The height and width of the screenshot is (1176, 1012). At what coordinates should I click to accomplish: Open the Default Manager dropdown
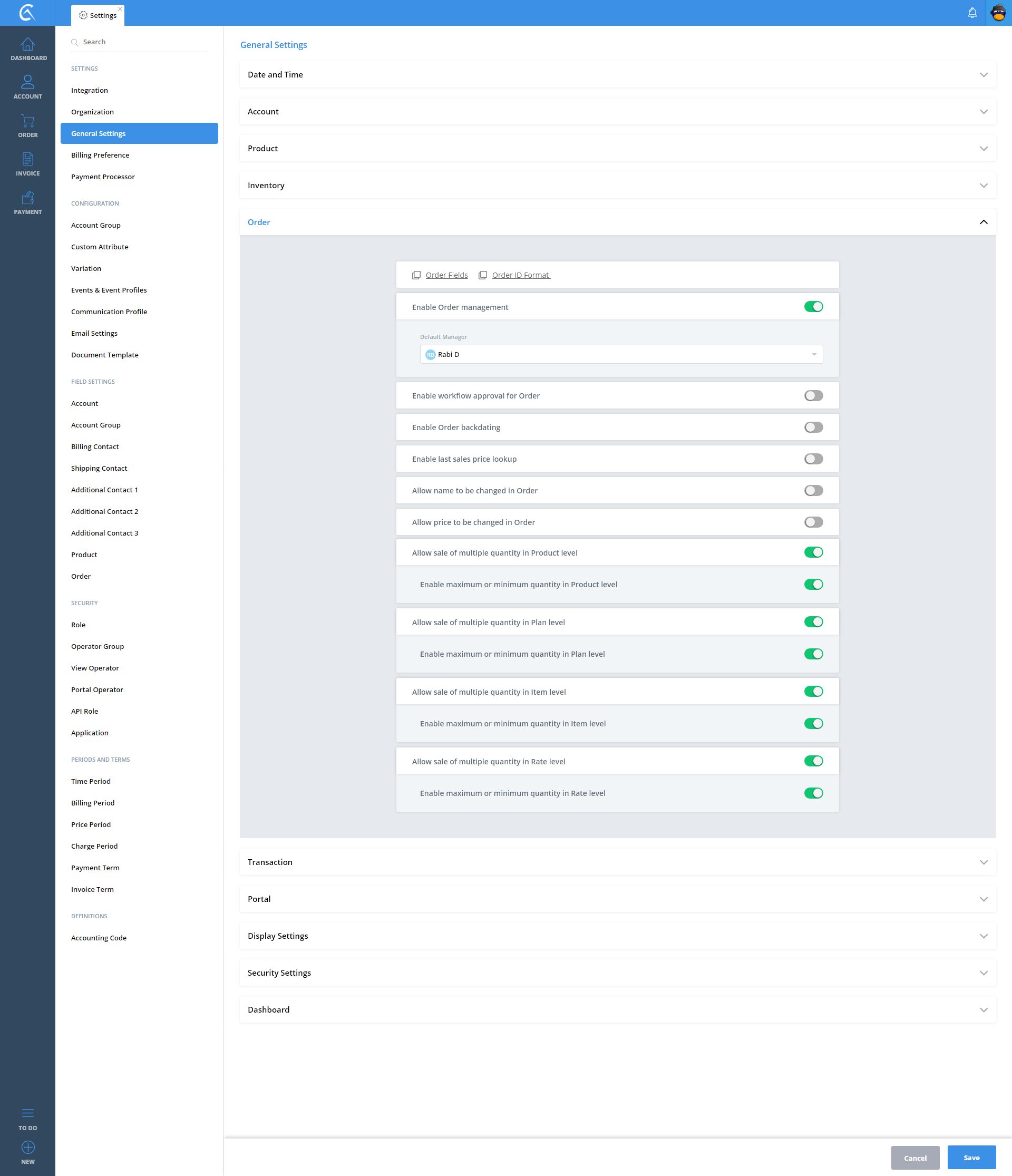tap(621, 354)
